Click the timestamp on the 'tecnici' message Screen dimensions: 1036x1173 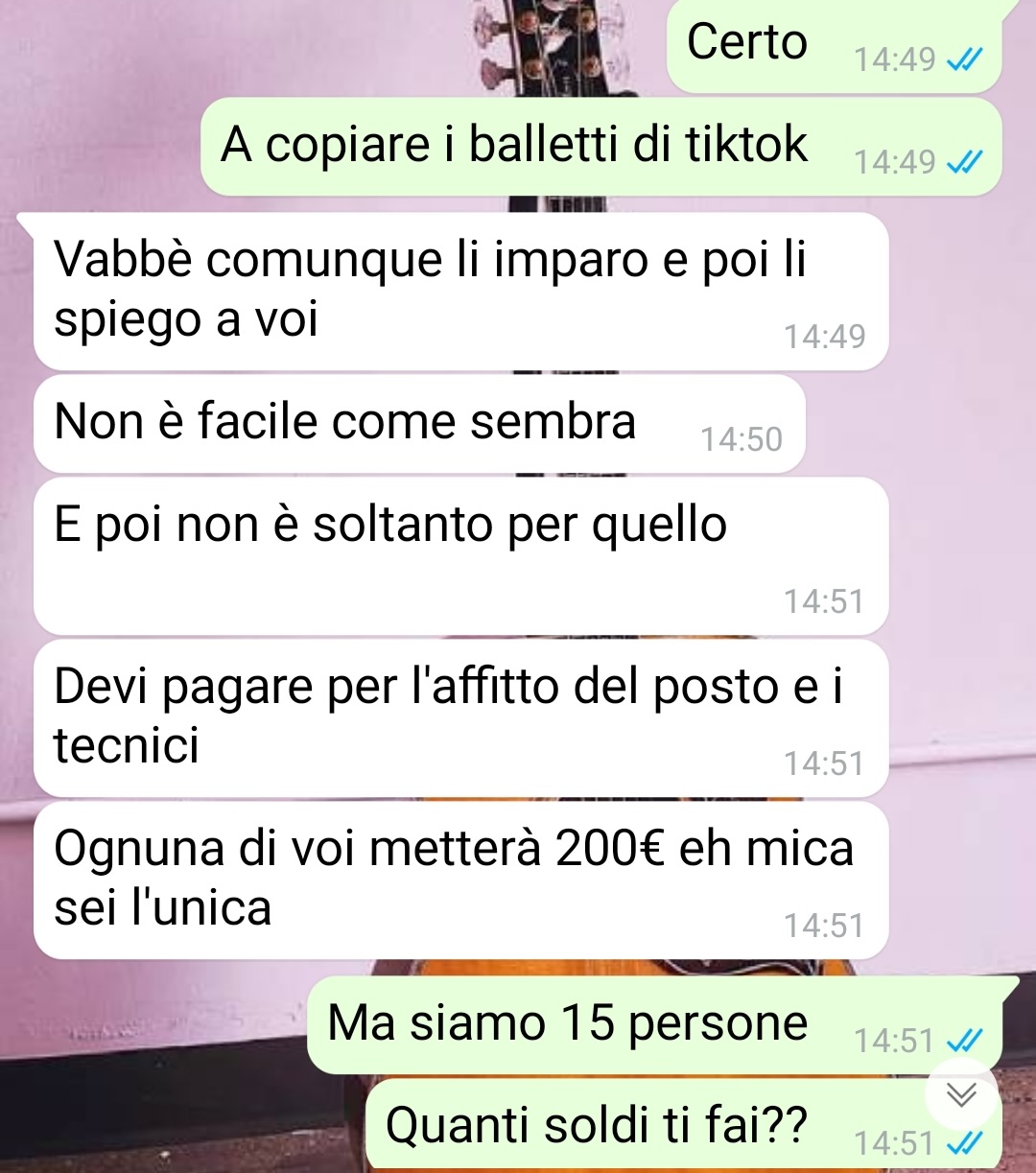(x=824, y=763)
